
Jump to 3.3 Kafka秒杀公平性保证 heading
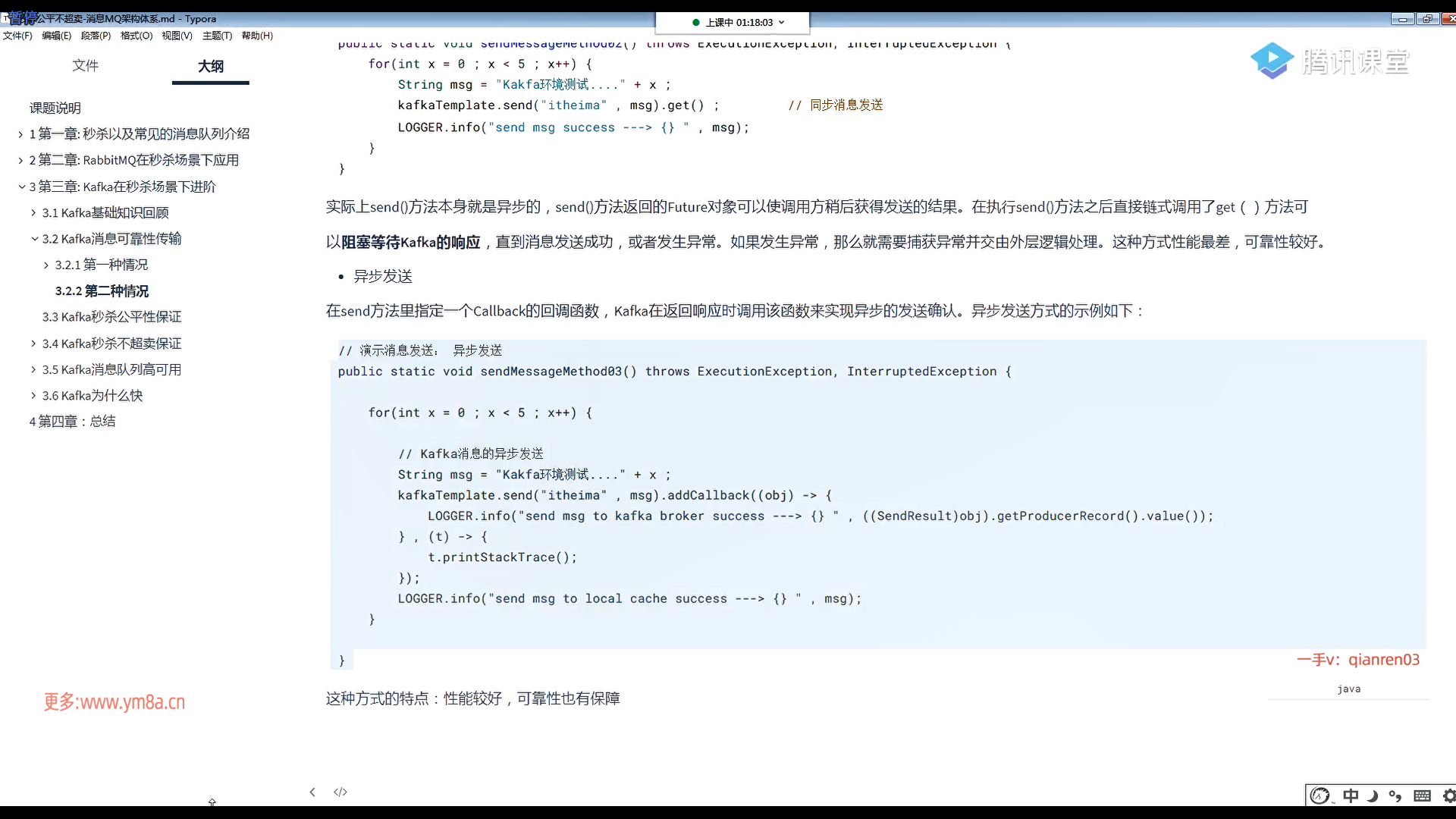point(111,317)
